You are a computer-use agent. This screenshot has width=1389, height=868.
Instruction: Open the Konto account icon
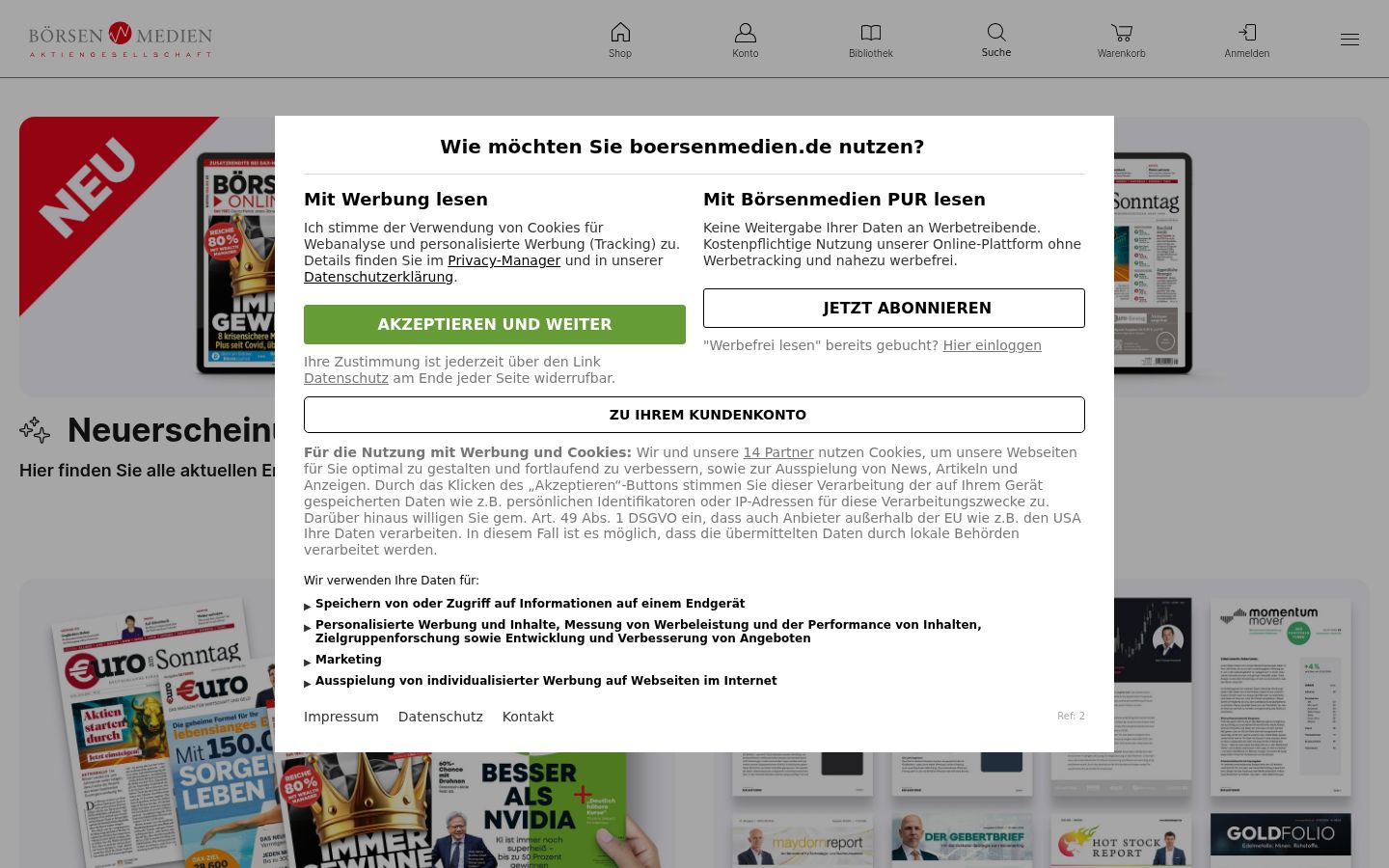746,33
